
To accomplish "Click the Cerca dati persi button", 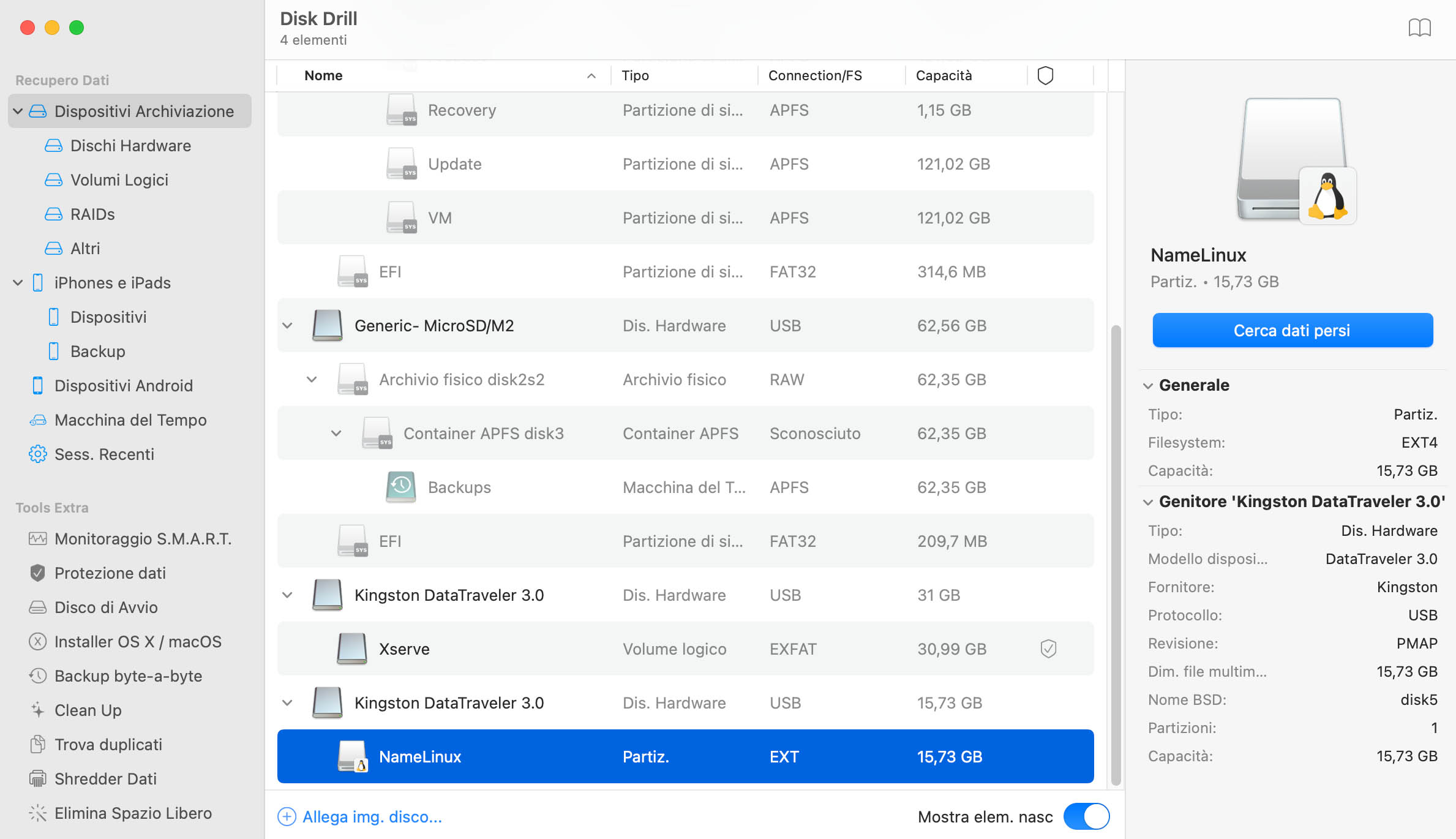I will click(x=1293, y=331).
